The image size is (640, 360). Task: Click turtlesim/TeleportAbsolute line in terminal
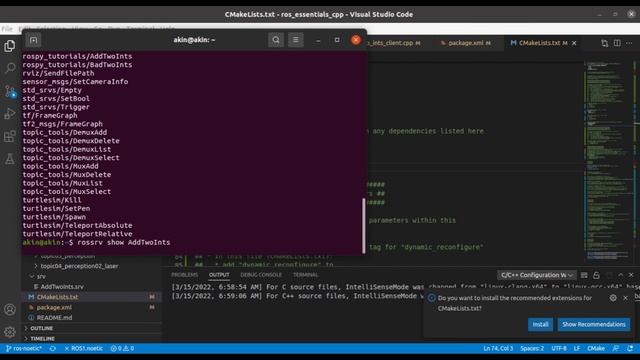point(77,225)
